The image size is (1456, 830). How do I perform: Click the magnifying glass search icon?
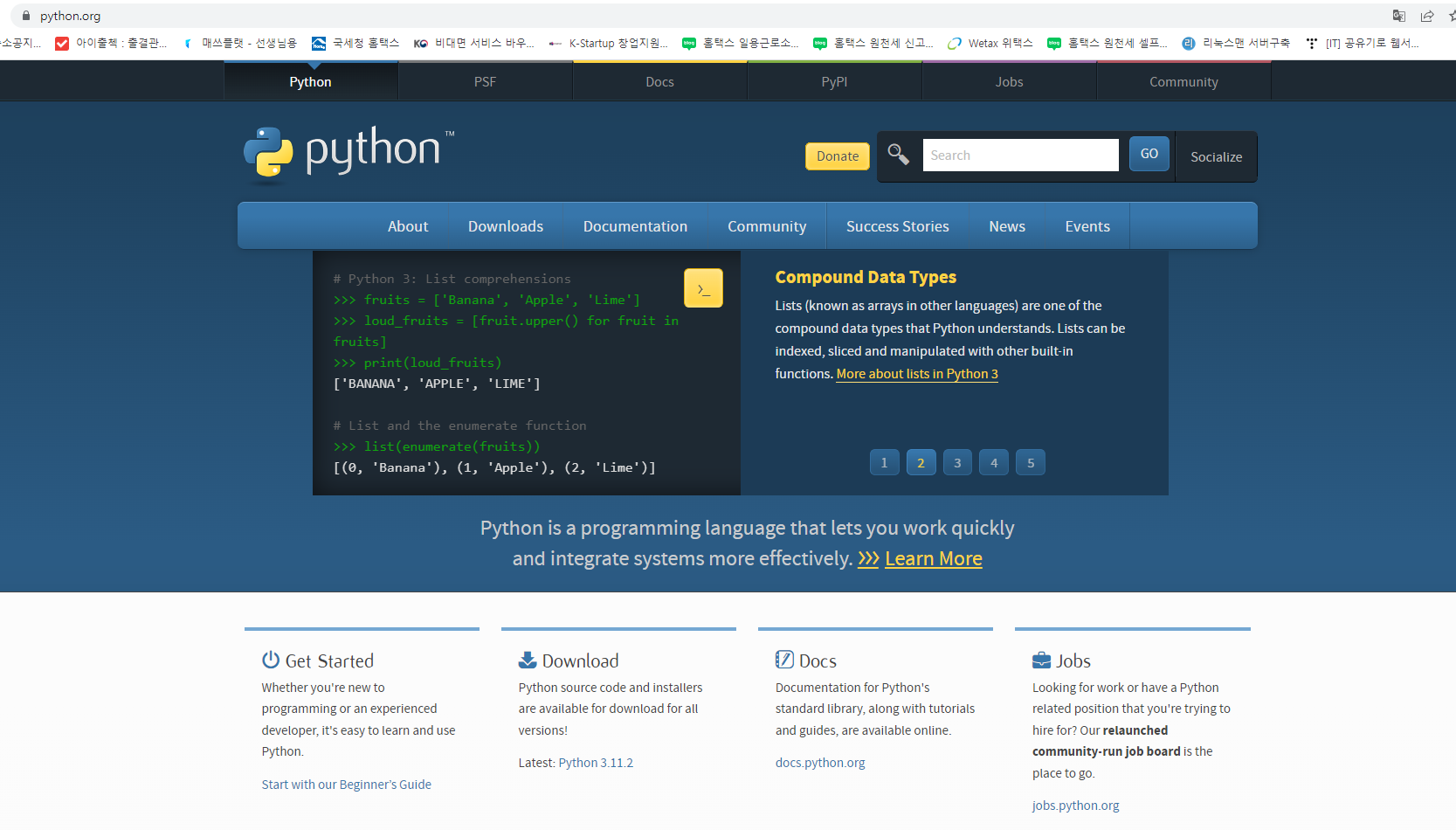pos(898,155)
